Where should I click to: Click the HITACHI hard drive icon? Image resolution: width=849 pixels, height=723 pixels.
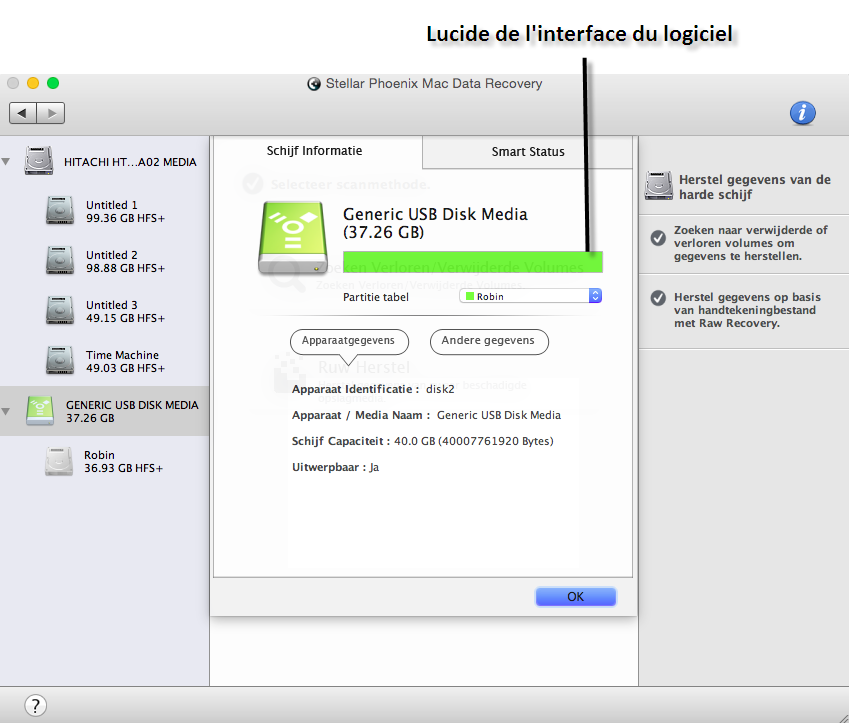pos(38,160)
